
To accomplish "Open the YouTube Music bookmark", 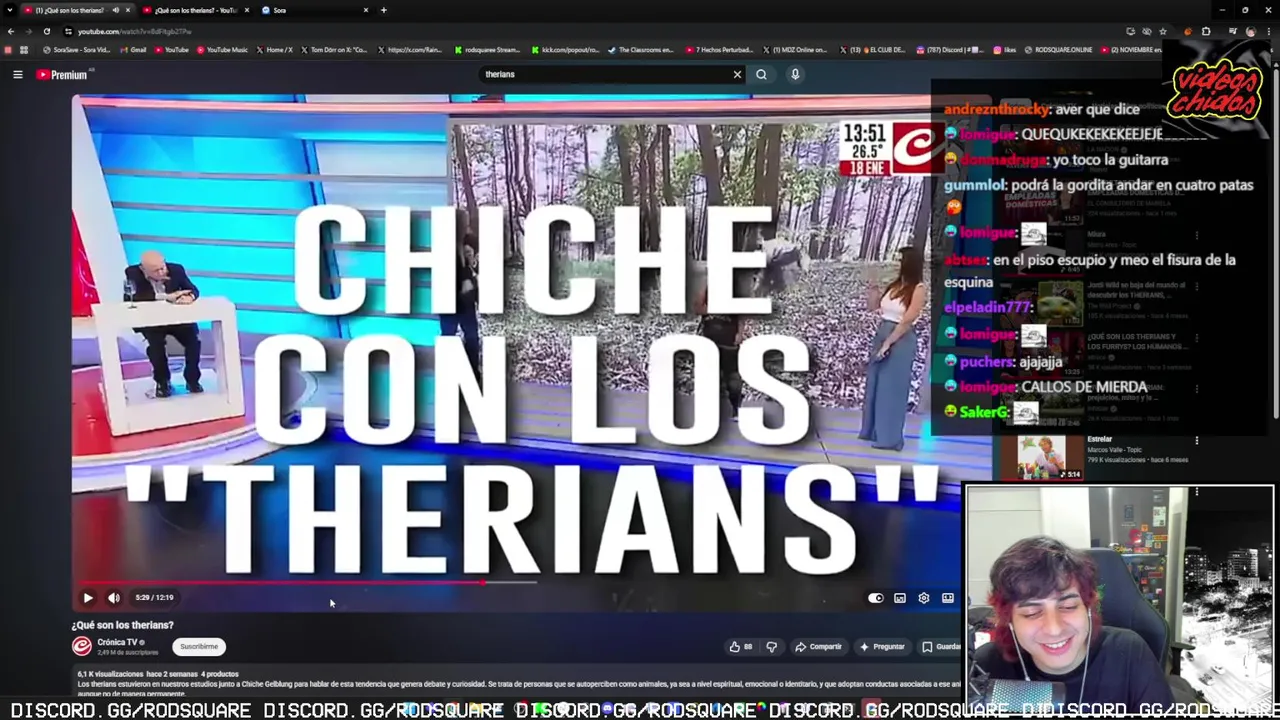I will (x=222, y=50).
